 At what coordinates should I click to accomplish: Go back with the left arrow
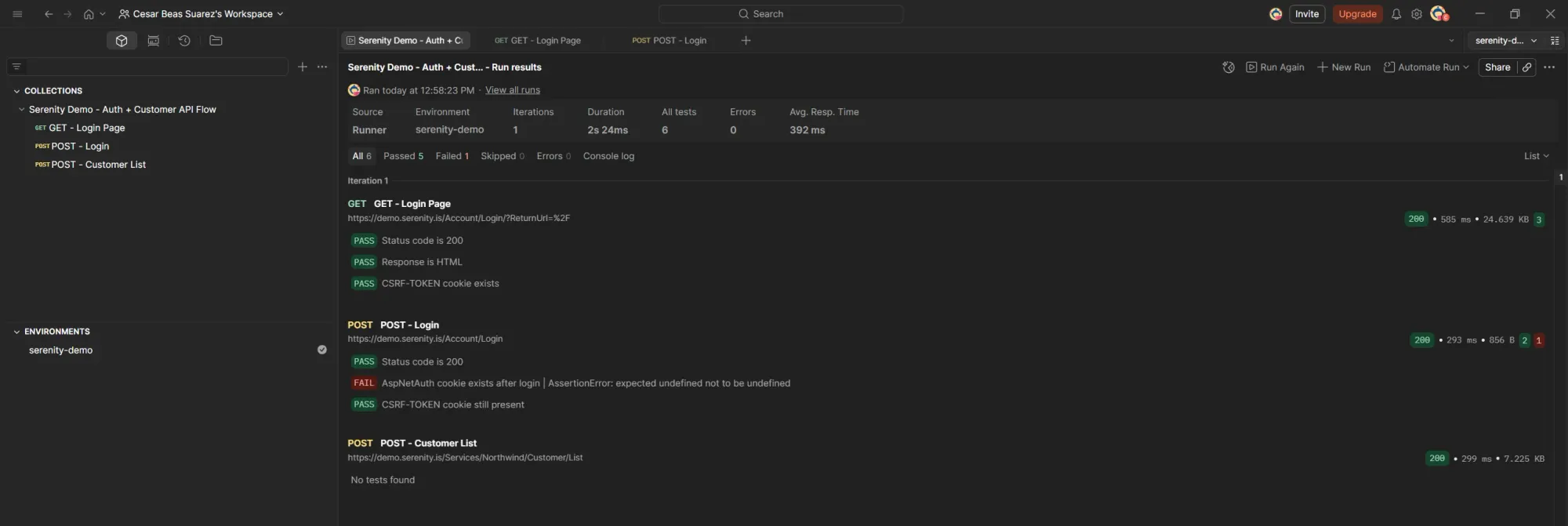[49, 14]
